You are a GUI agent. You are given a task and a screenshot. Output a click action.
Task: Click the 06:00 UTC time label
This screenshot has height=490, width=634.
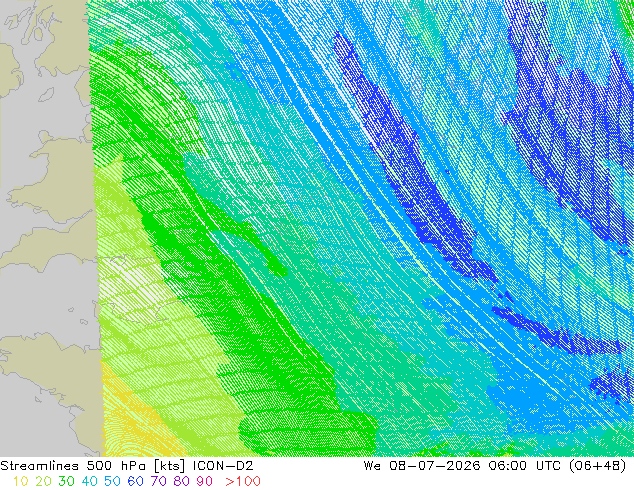[524, 466]
